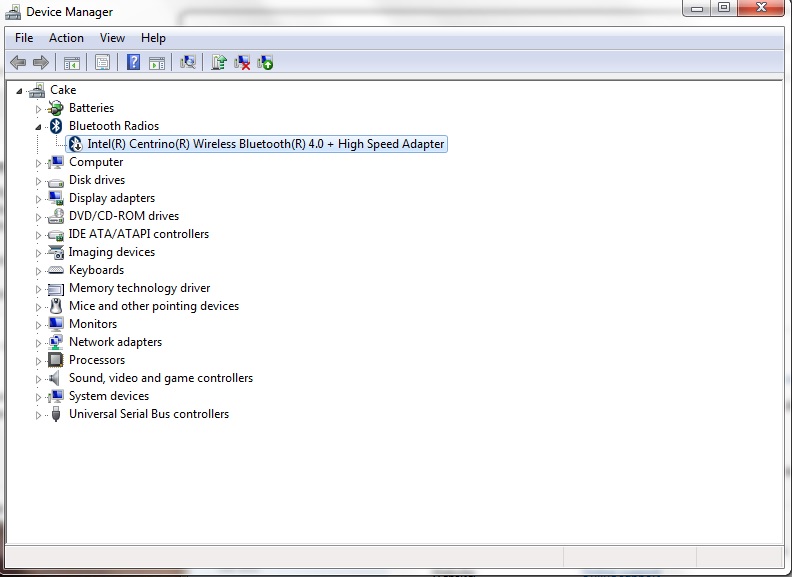The image size is (792, 577).
Task: Open the Action menu
Action: (66, 38)
